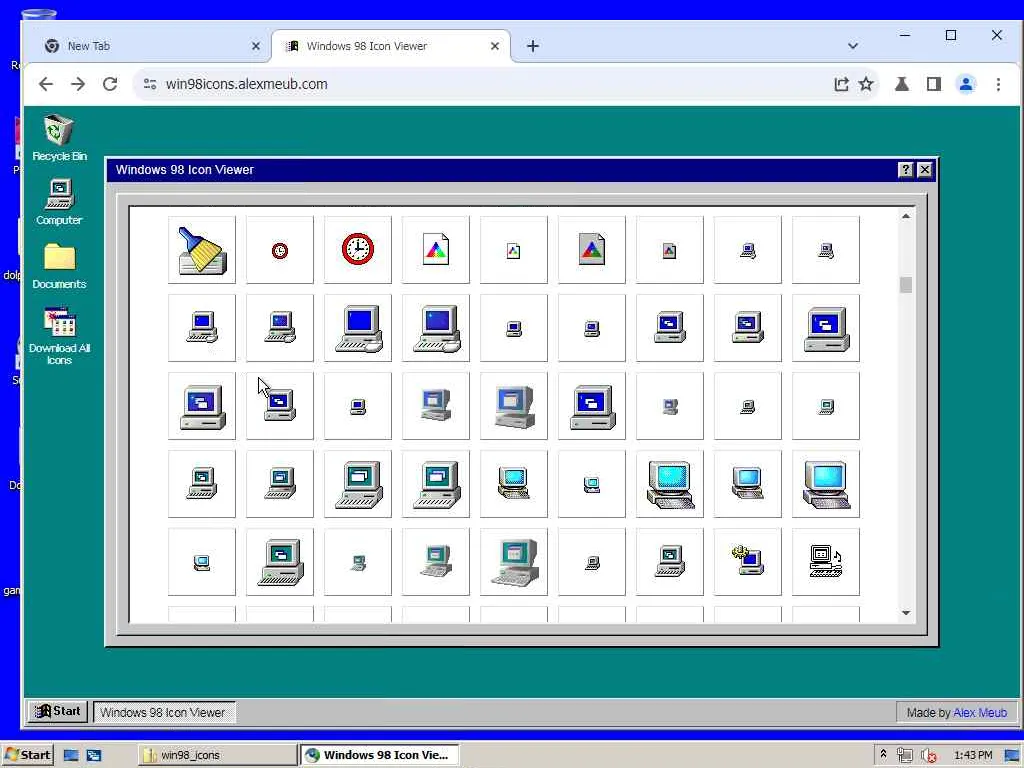
Task: Click the 1:43 PM system clock
Action: click(973, 755)
